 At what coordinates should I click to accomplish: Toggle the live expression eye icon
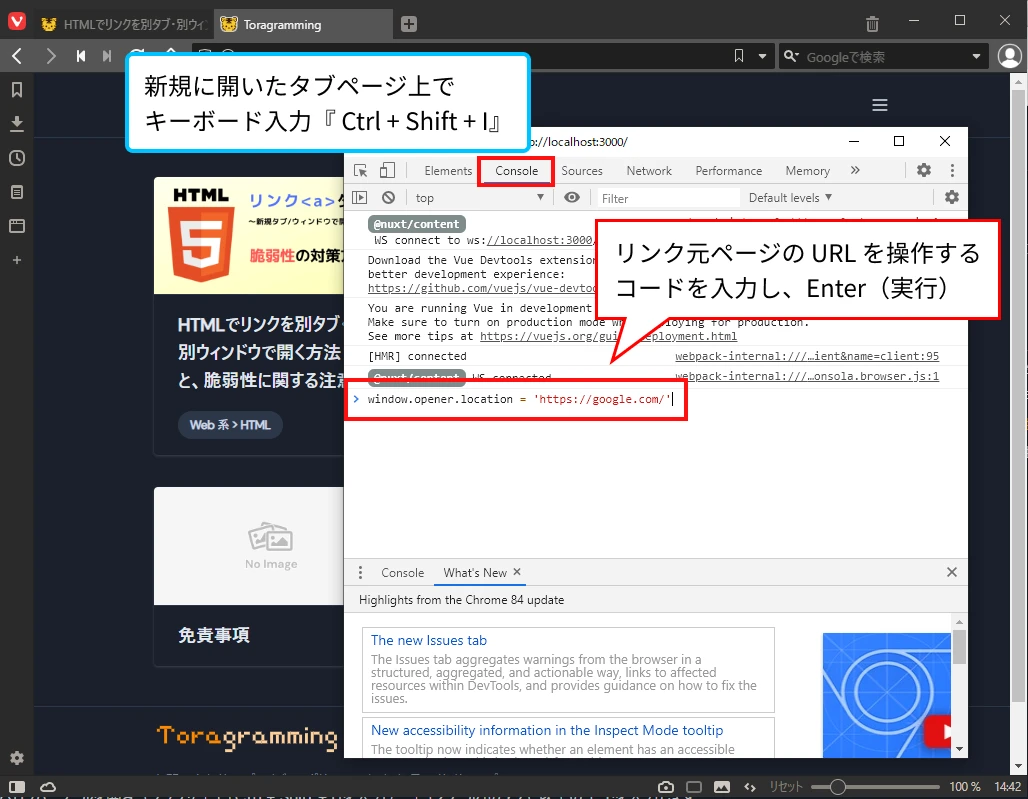pyautogui.click(x=572, y=197)
